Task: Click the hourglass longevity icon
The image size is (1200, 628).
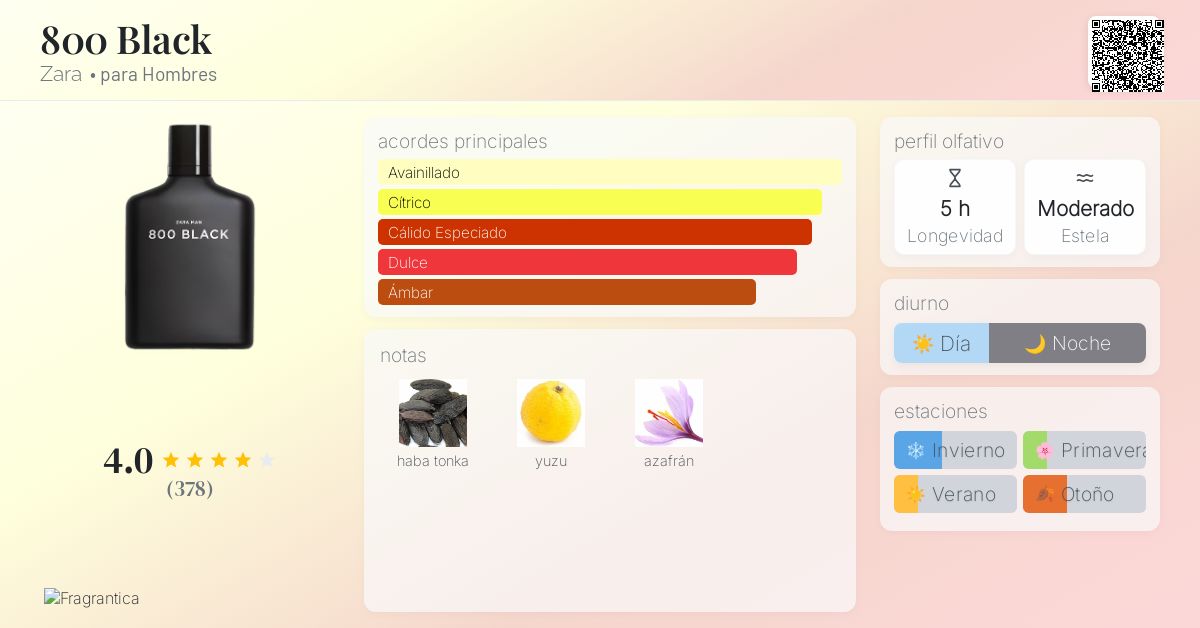Action: coord(954,179)
